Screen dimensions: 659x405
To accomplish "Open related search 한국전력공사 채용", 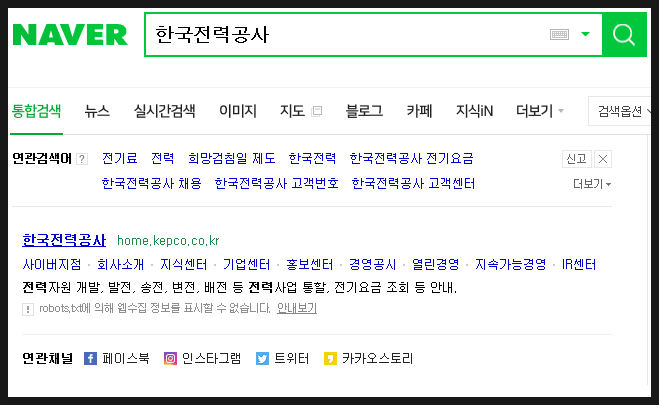I will point(151,184).
